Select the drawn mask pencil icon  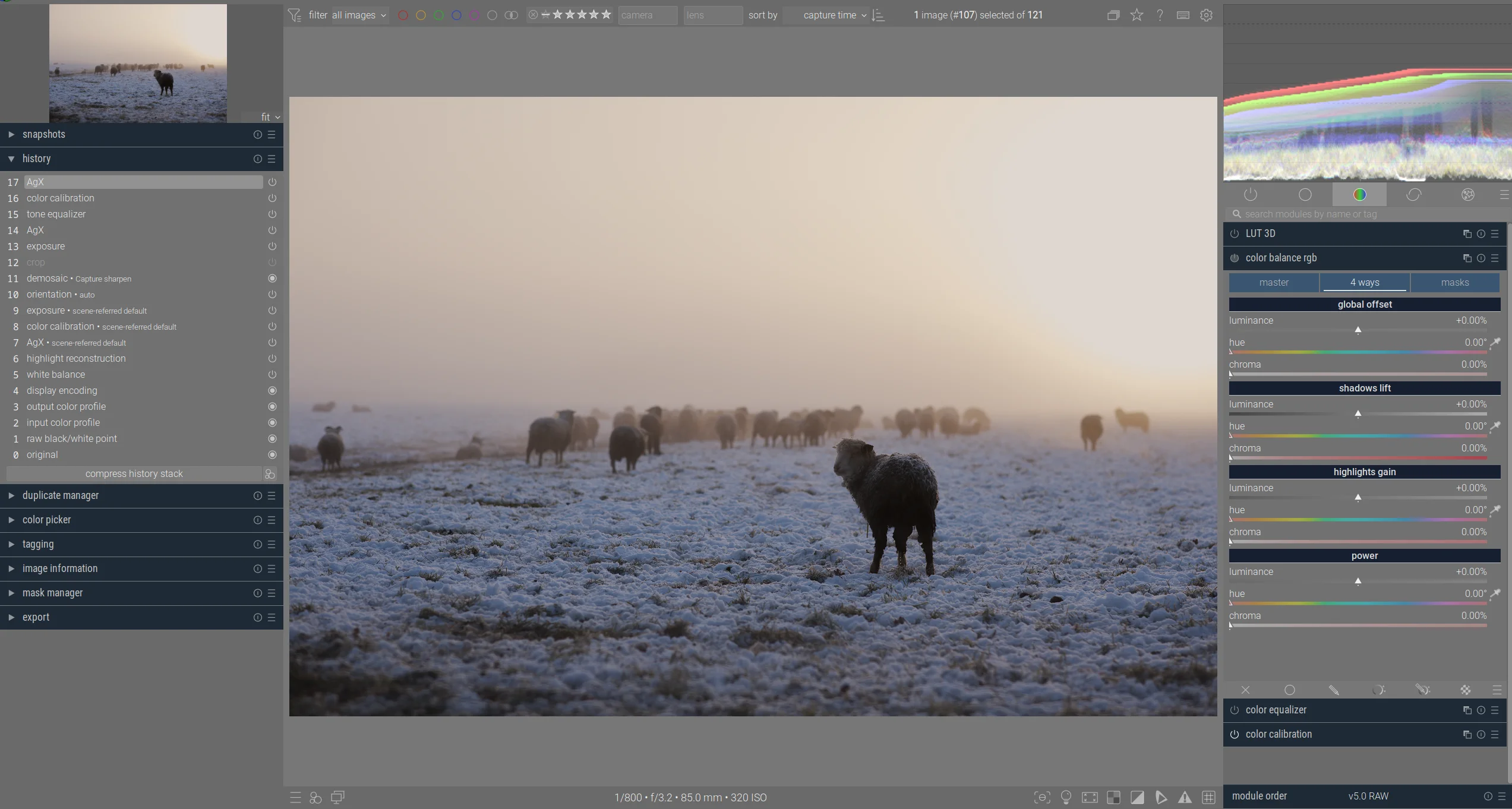click(x=1334, y=690)
